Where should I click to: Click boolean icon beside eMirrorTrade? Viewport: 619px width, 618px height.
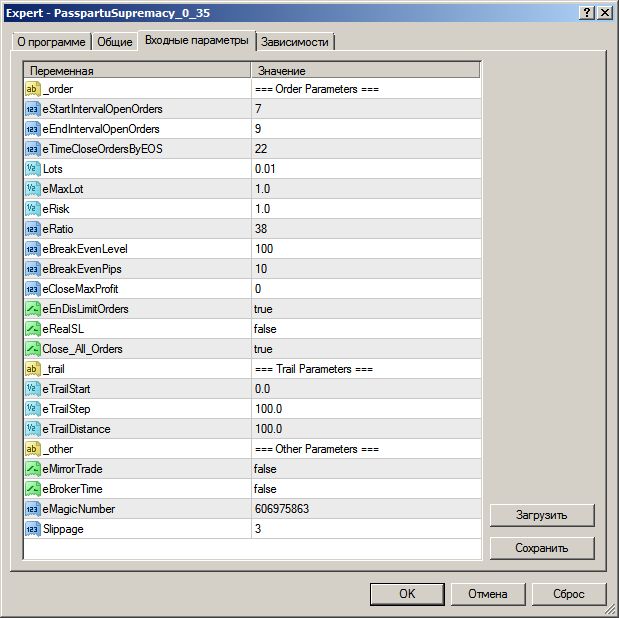33,469
